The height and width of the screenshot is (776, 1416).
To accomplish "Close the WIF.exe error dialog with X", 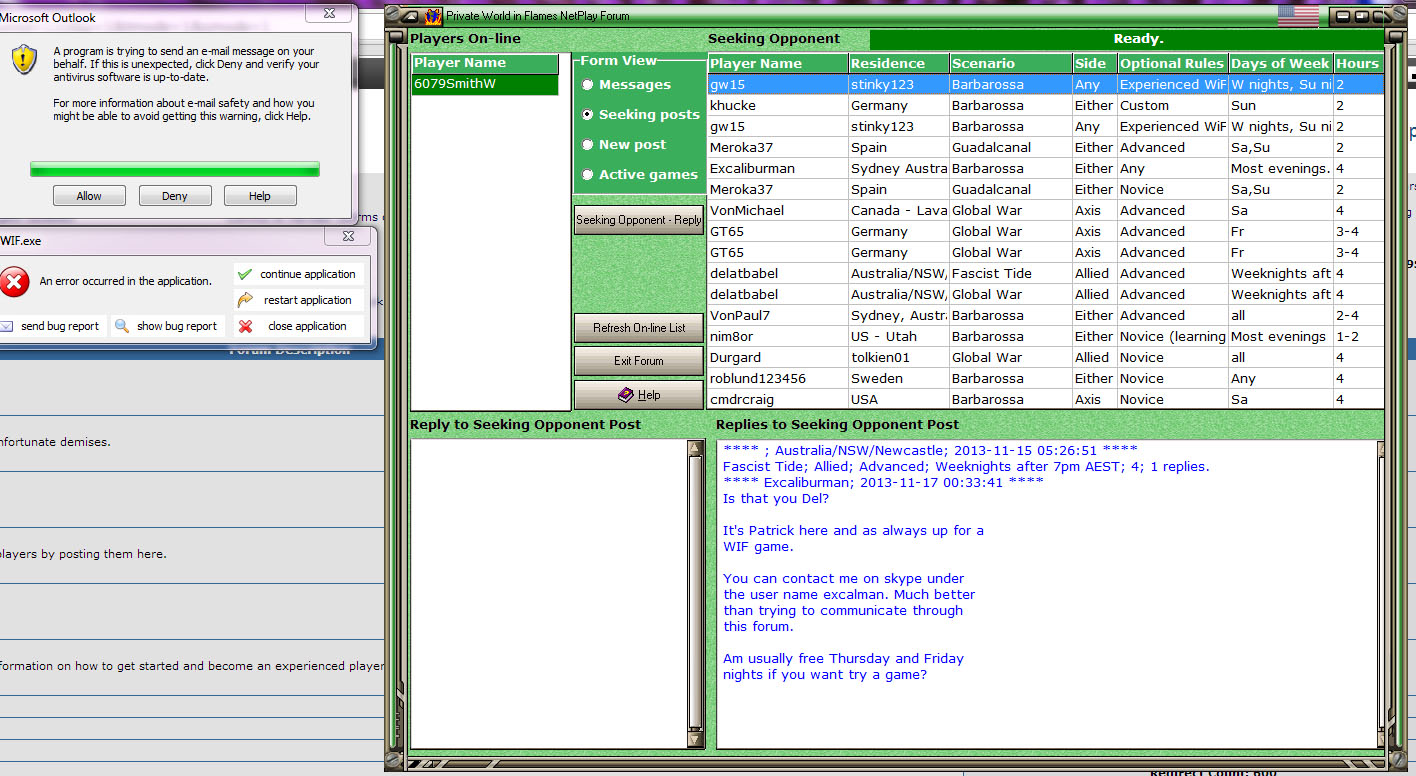I will click(349, 237).
